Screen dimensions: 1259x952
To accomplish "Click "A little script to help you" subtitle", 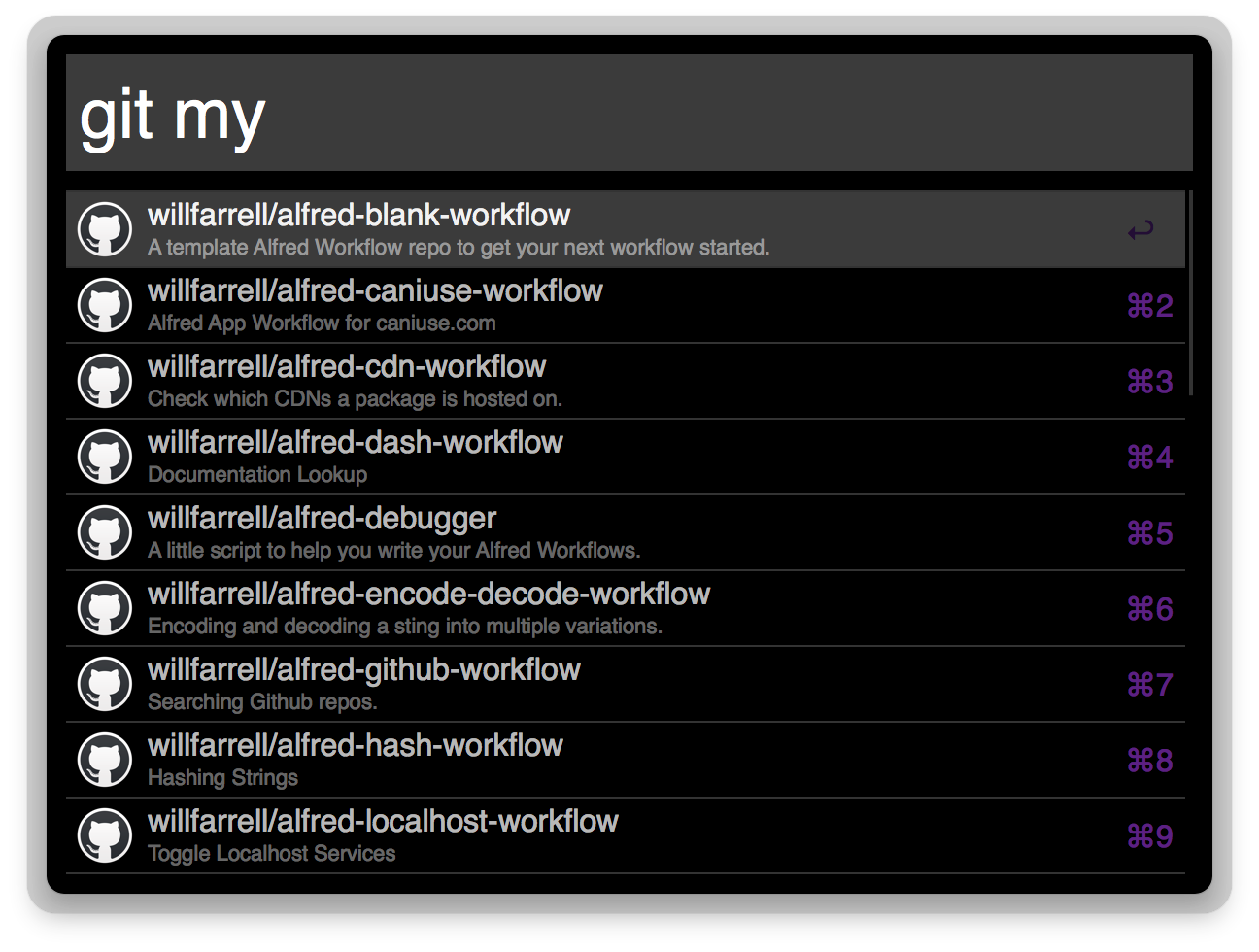I will pyautogui.click(x=394, y=551).
